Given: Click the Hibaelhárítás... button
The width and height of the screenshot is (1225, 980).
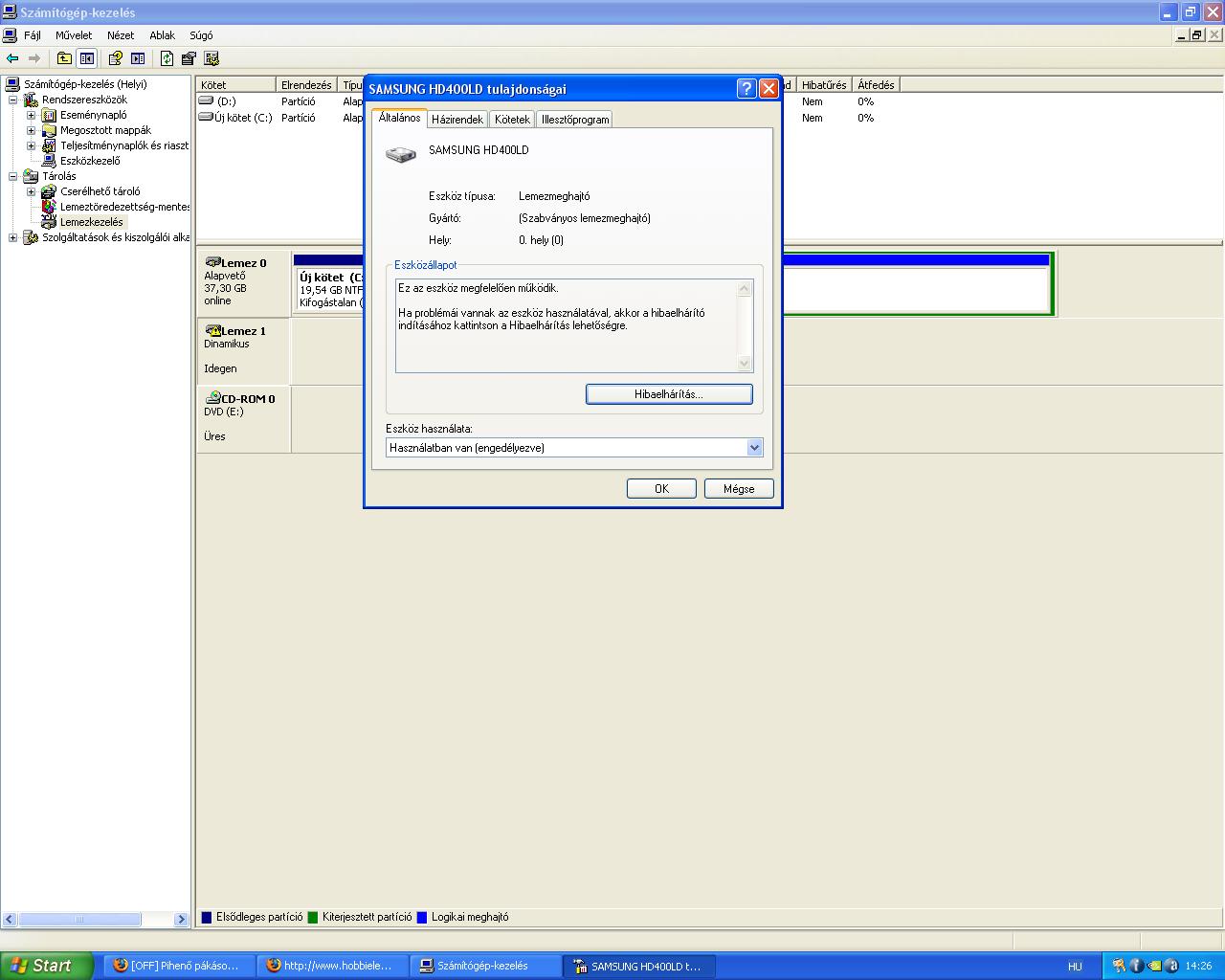Looking at the screenshot, I should tap(669, 394).
